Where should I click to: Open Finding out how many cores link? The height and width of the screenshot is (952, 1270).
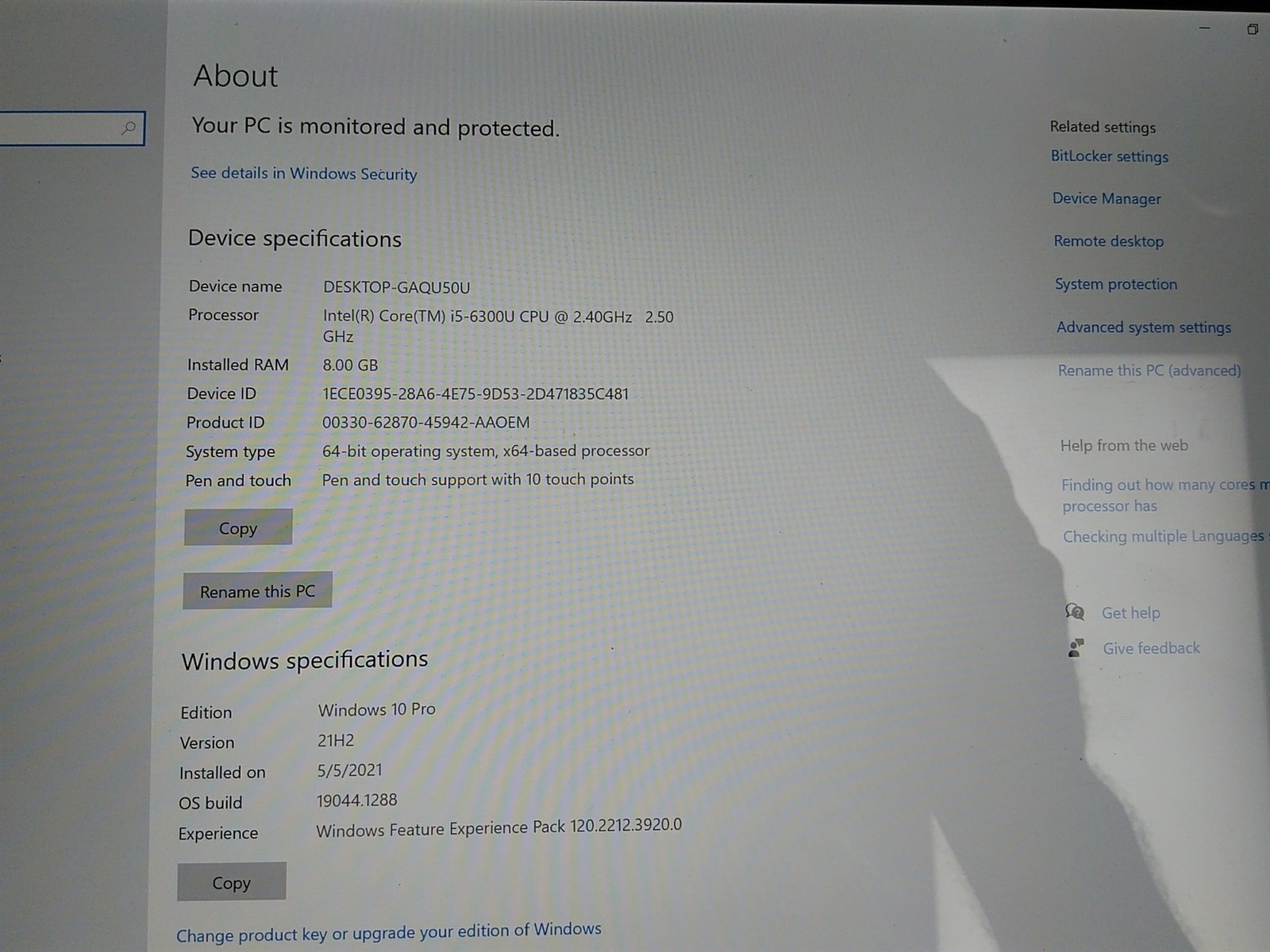tap(1165, 495)
